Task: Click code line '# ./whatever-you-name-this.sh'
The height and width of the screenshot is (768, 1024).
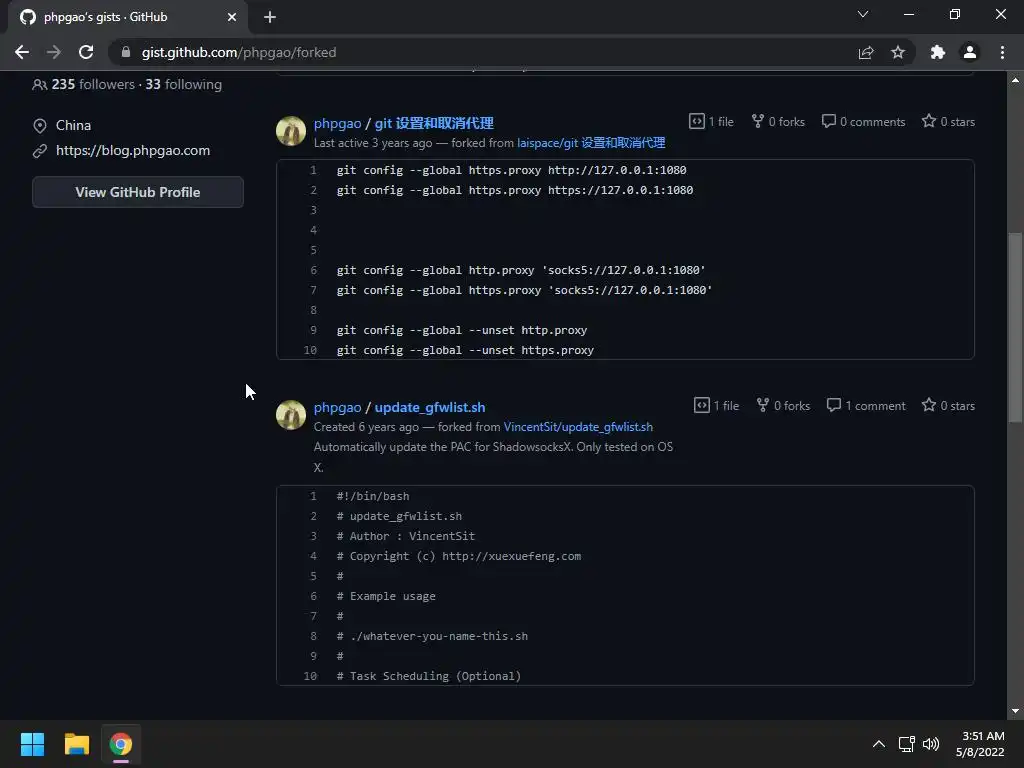Action: 432,636
